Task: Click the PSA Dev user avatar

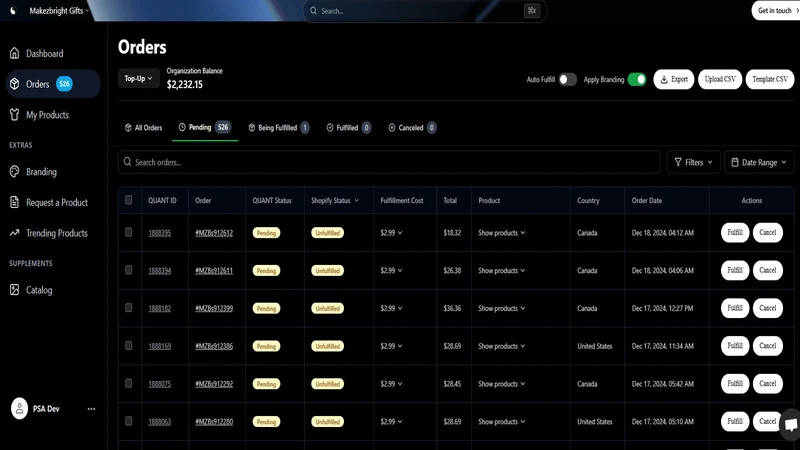Action: point(19,409)
